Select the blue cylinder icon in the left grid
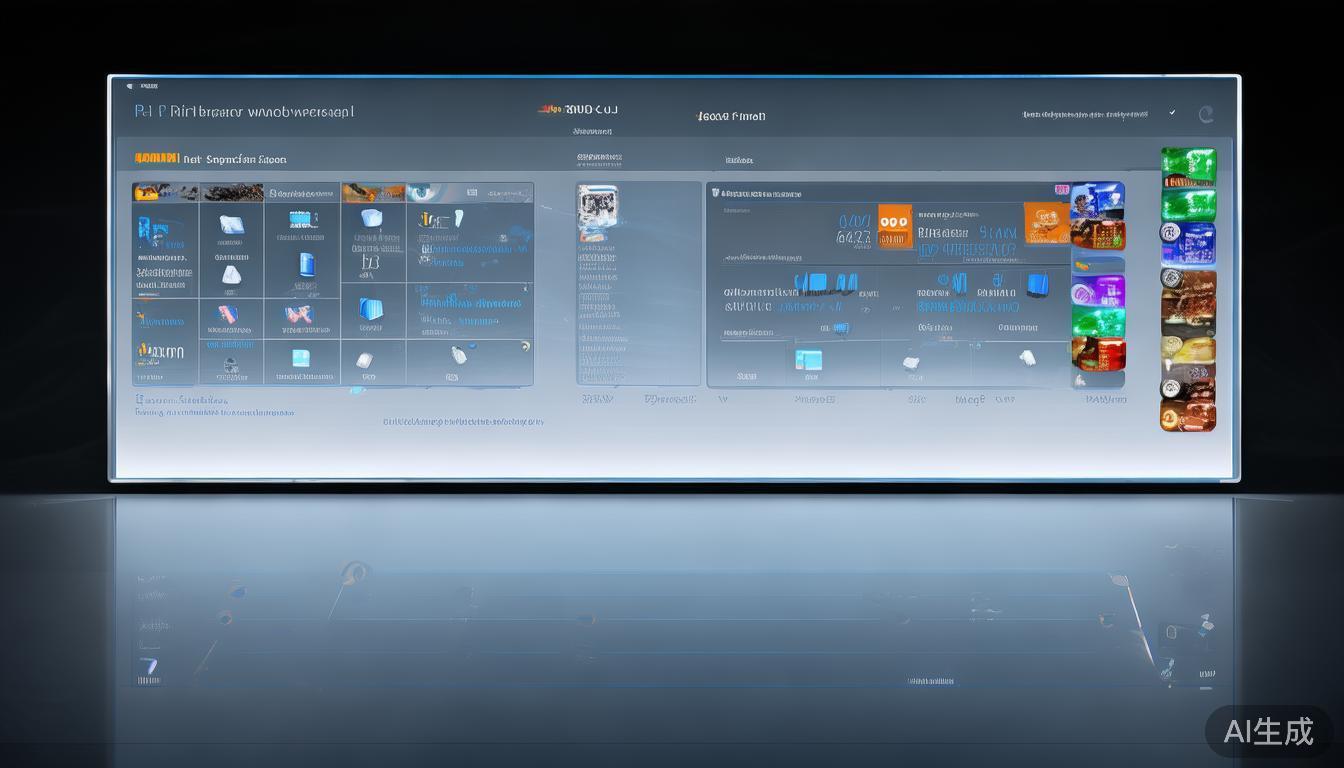1344x768 pixels. coord(307,264)
